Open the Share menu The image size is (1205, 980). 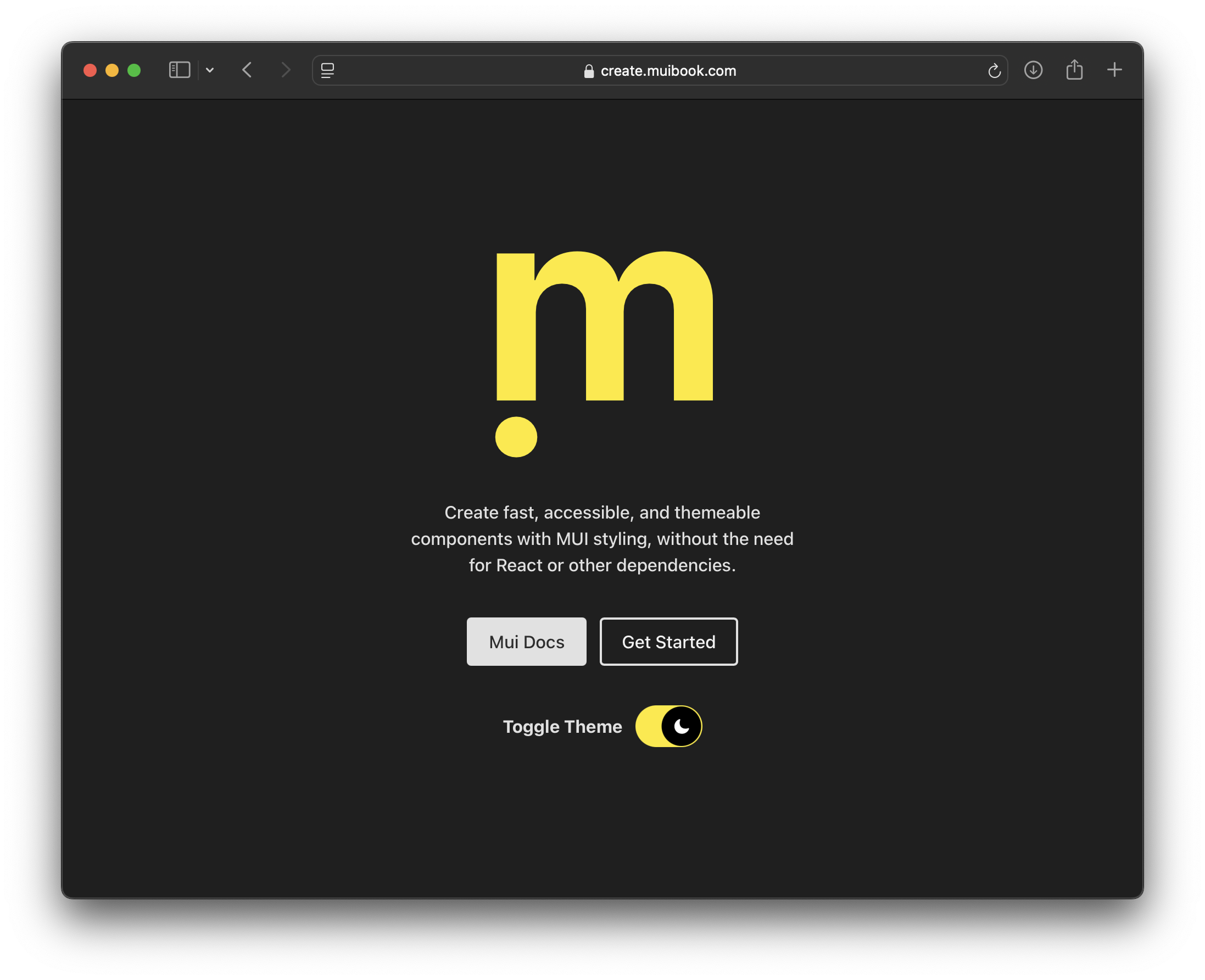click(x=1074, y=69)
